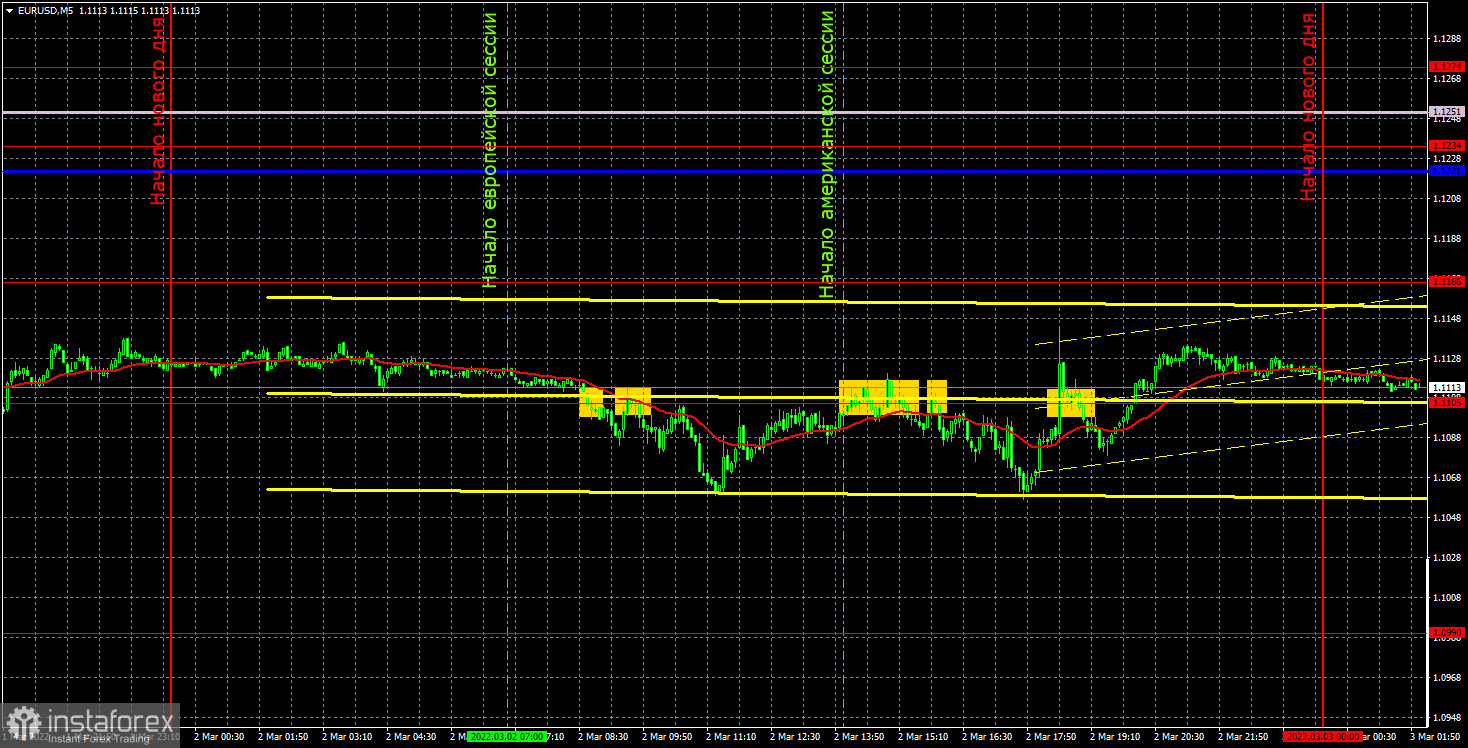Click 1.0948 on the price axis
The width and height of the screenshot is (1468, 748).
(1447, 717)
